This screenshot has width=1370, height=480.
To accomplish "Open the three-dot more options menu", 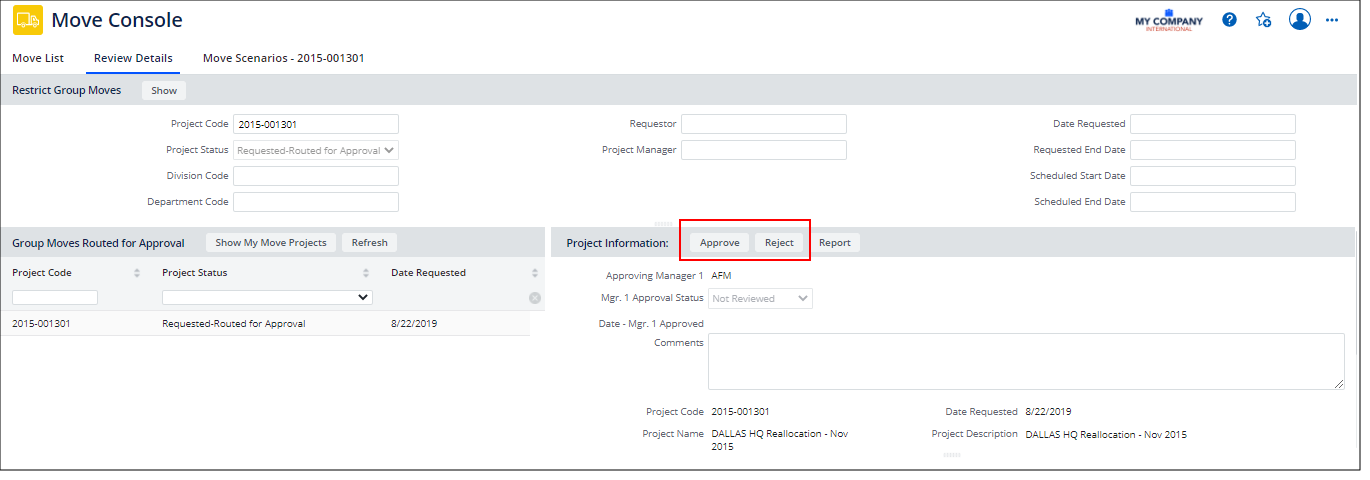I will (x=1332, y=20).
